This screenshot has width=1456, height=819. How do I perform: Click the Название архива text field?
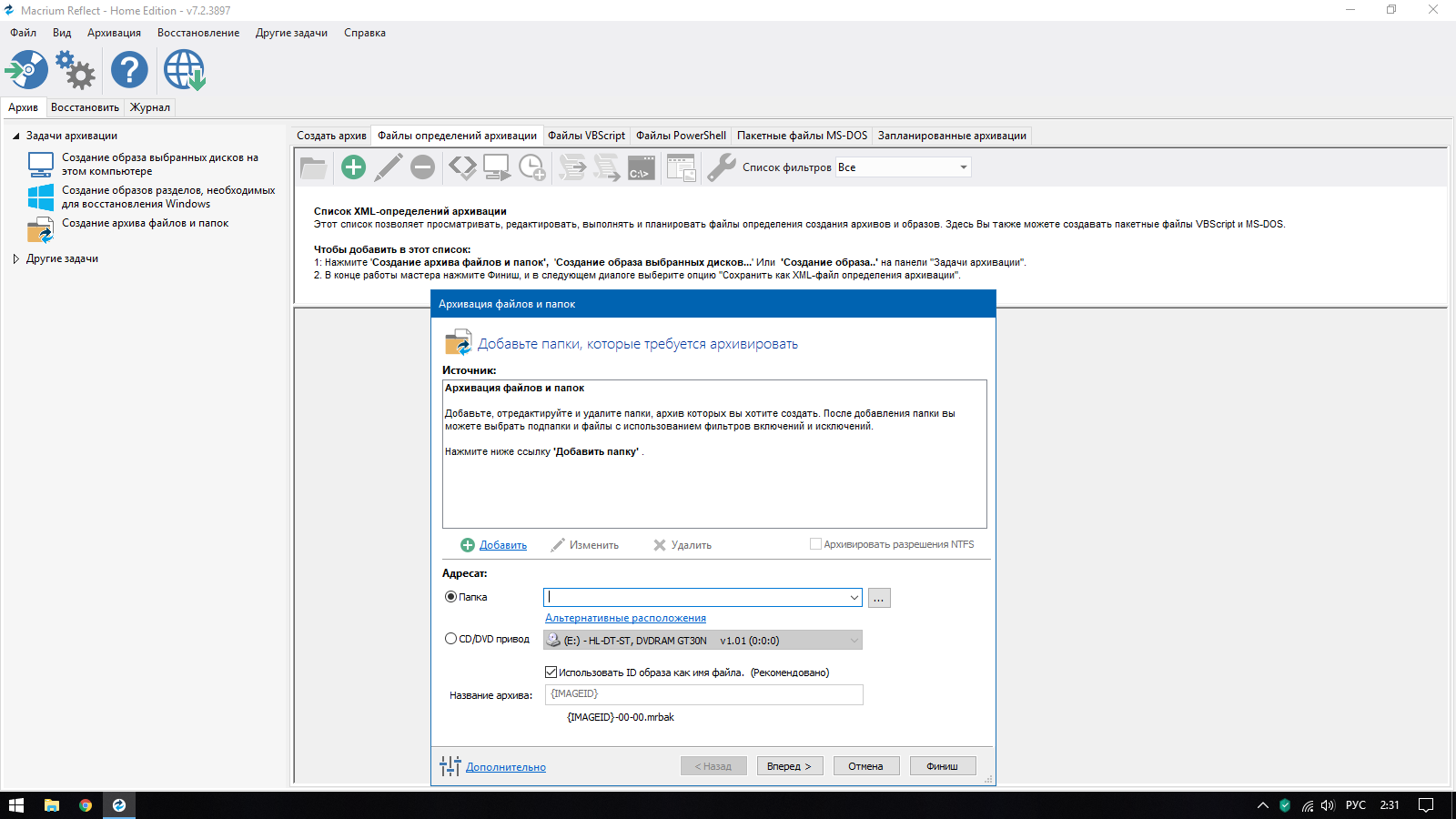703,694
